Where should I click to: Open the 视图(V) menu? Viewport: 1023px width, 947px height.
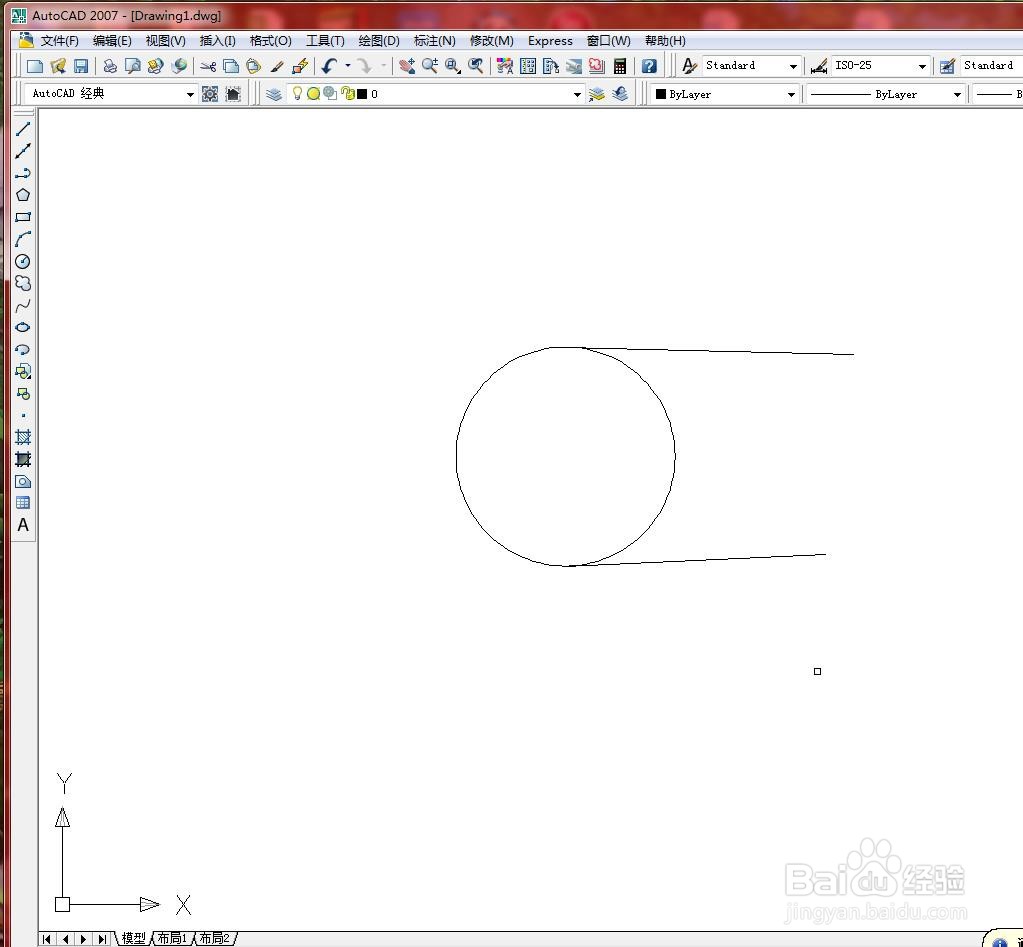point(166,41)
